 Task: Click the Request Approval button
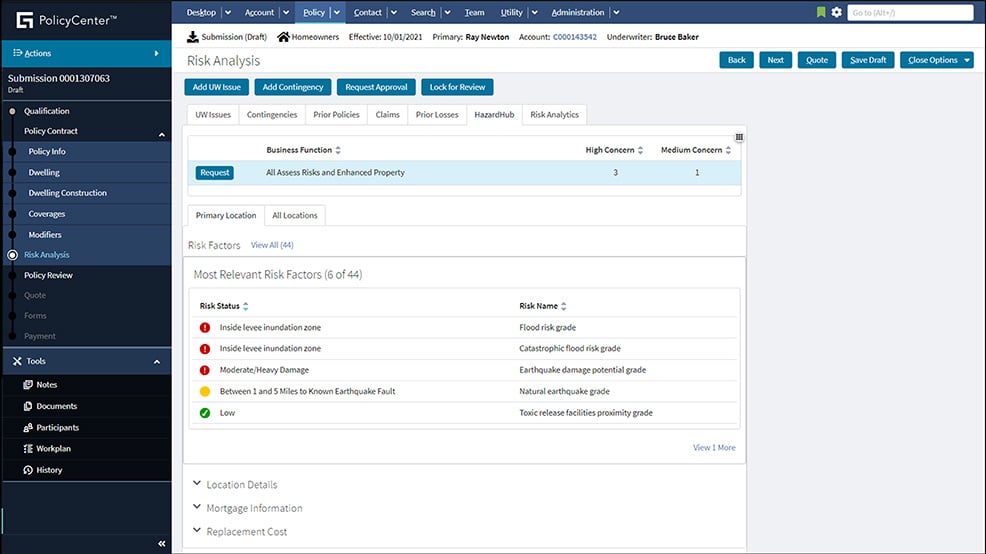[x=375, y=87]
